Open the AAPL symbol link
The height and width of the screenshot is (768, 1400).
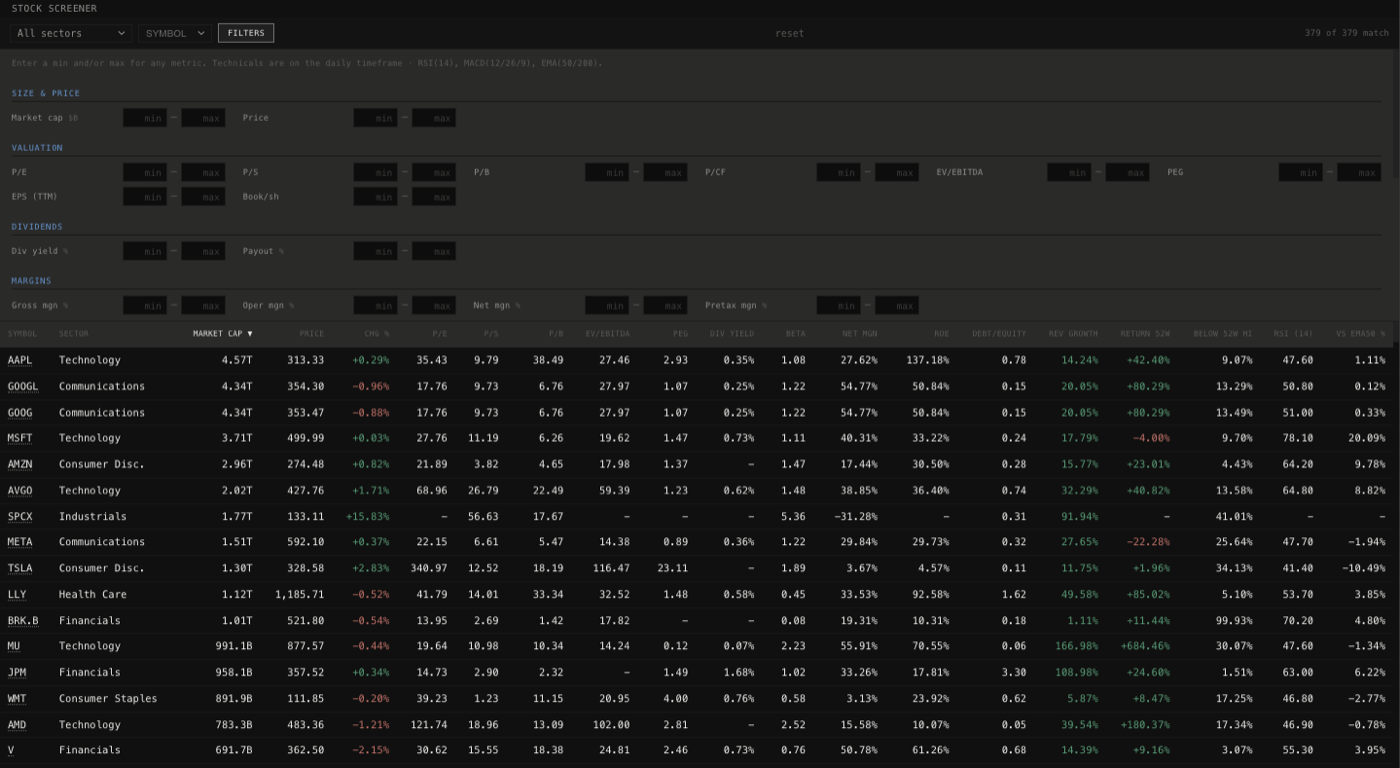point(20,360)
